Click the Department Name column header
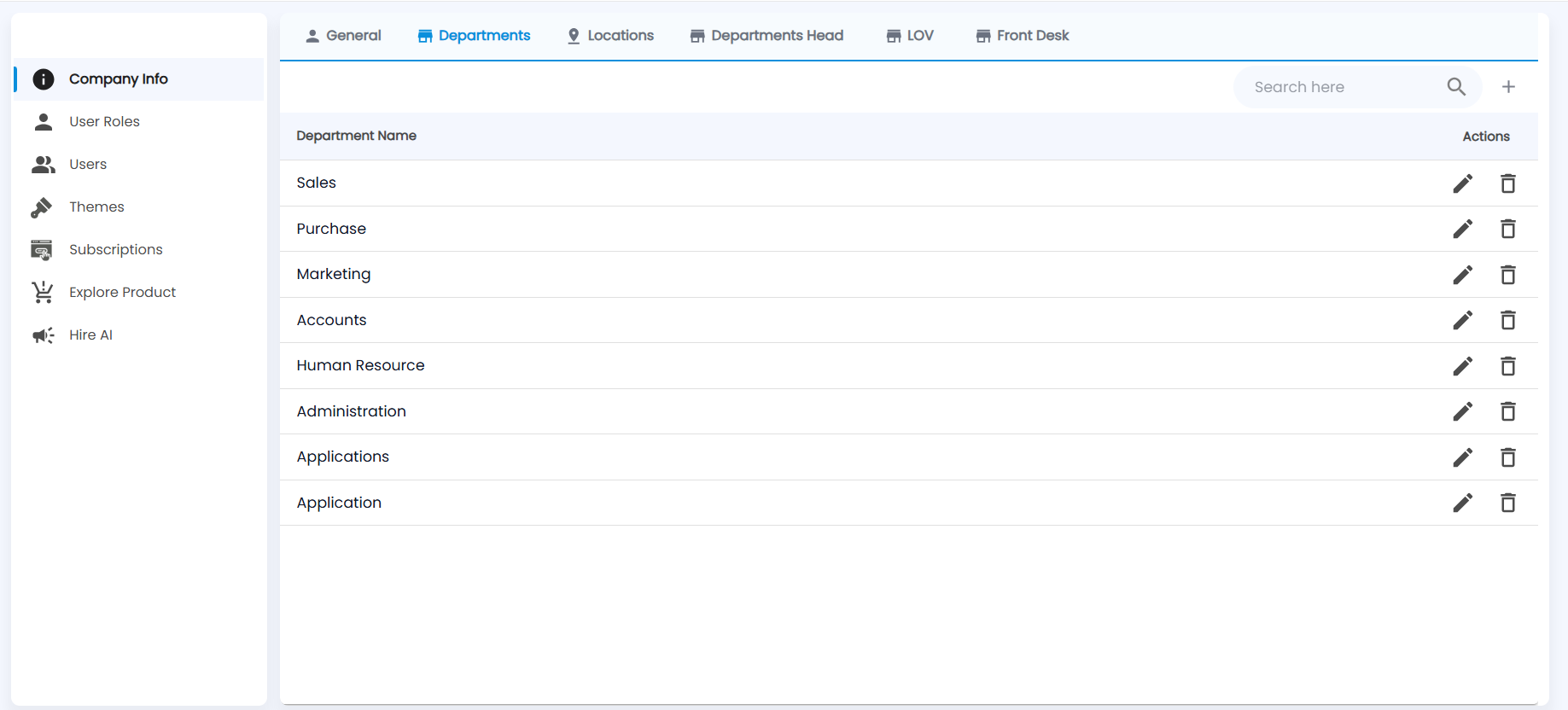 pyautogui.click(x=356, y=136)
